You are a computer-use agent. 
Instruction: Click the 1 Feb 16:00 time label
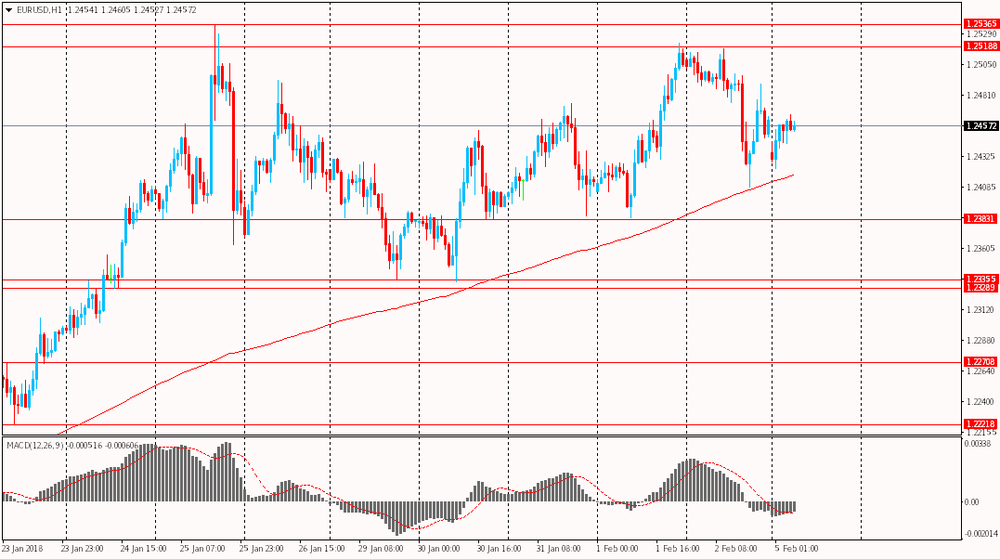coord(677,548)
